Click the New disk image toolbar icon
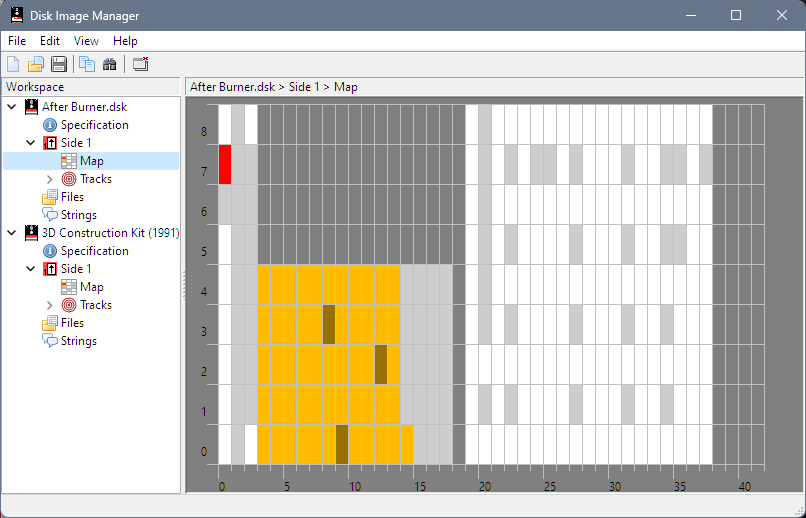This screenshot has width=806, height=518. pyautogui.click(x=13, y=64)
